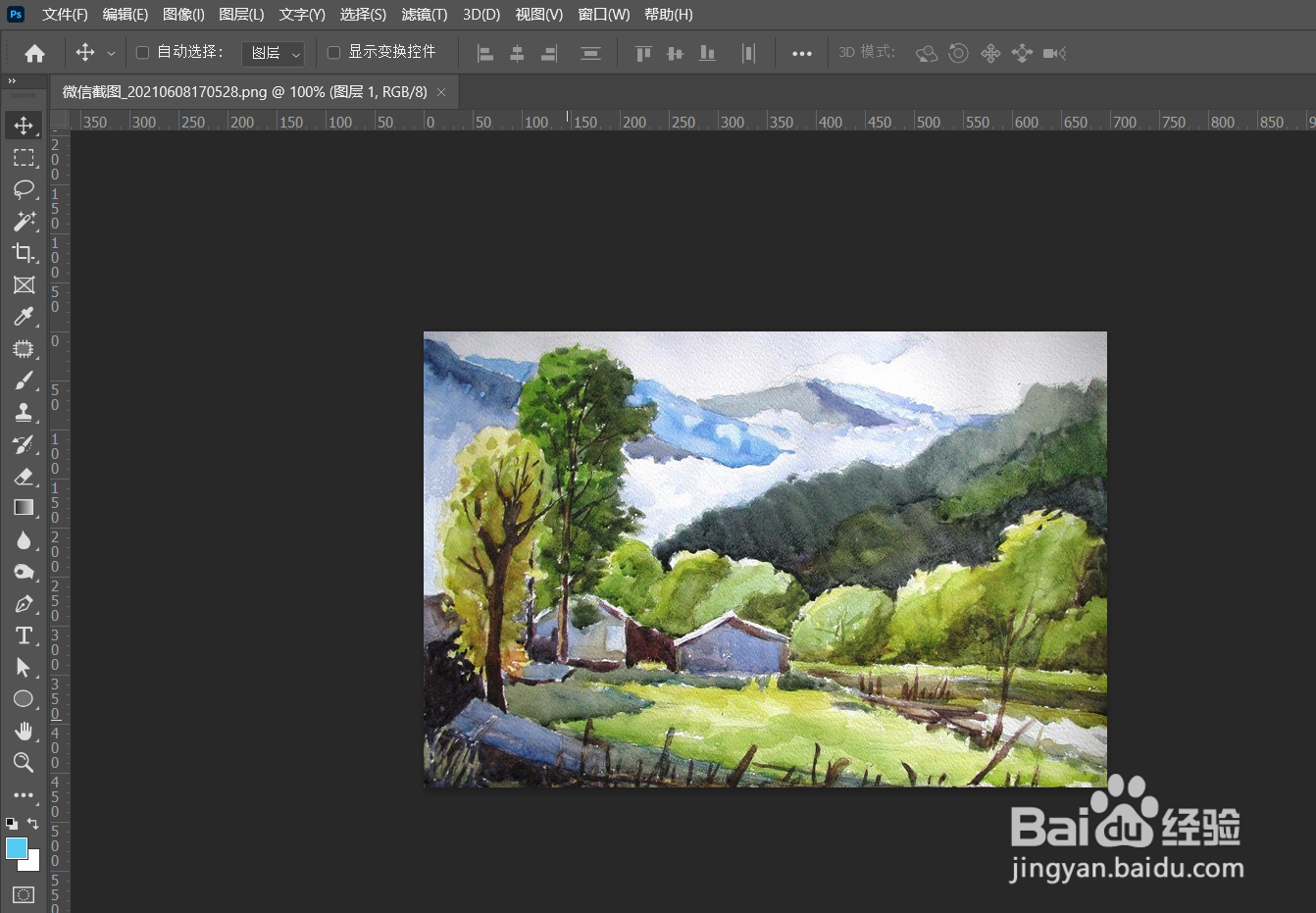Swap foreground and background colors
The height and width of the screenshot is (913, 1316).
click(33, 824)
